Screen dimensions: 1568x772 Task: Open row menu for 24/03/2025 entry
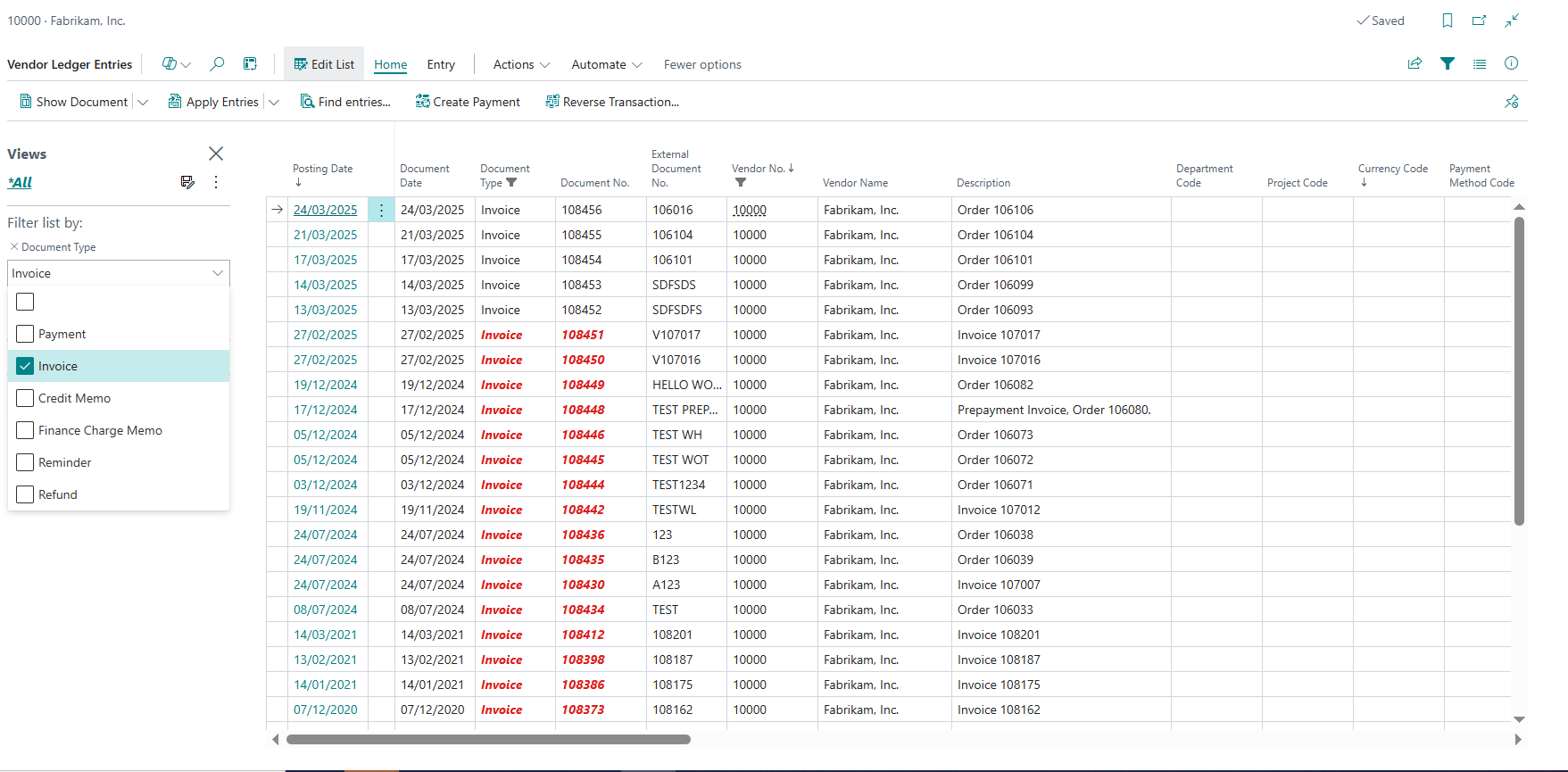click(381, 210)
